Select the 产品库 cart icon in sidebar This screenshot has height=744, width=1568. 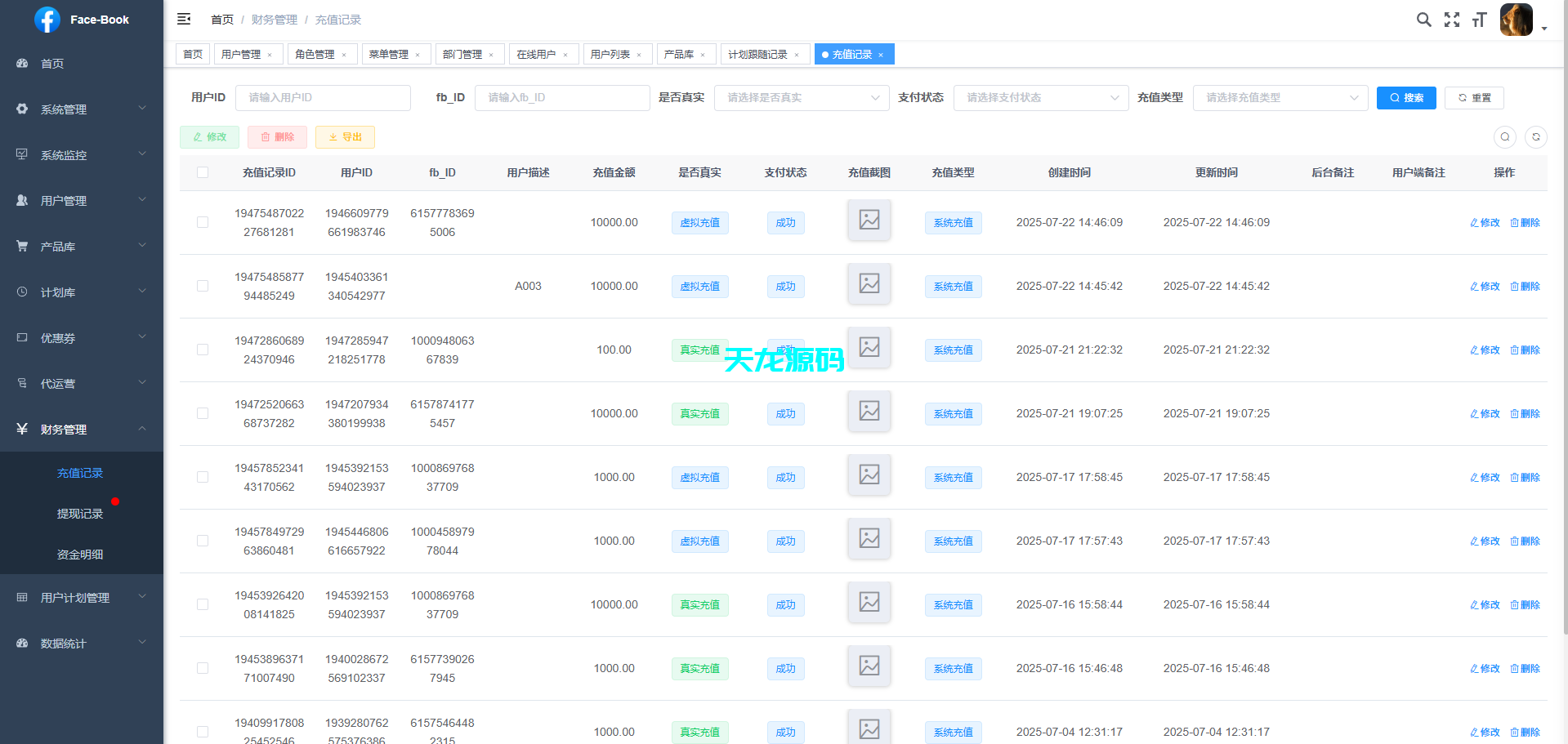22,246
